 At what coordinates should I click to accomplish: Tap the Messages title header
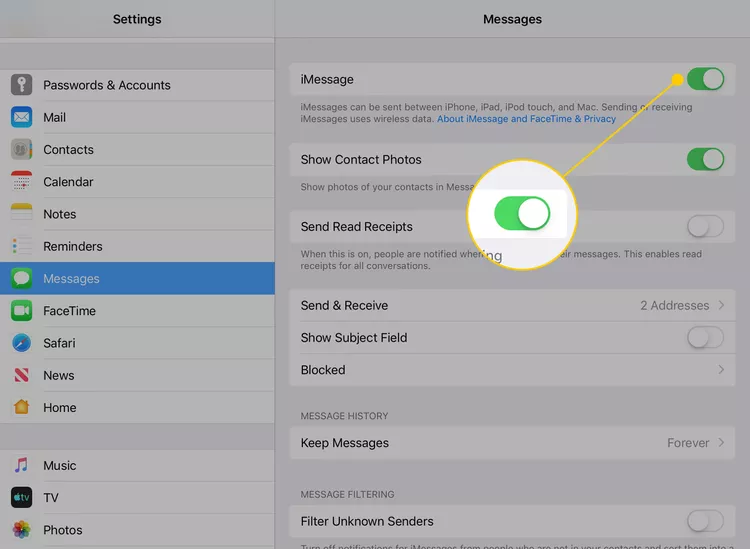point(512,19)
